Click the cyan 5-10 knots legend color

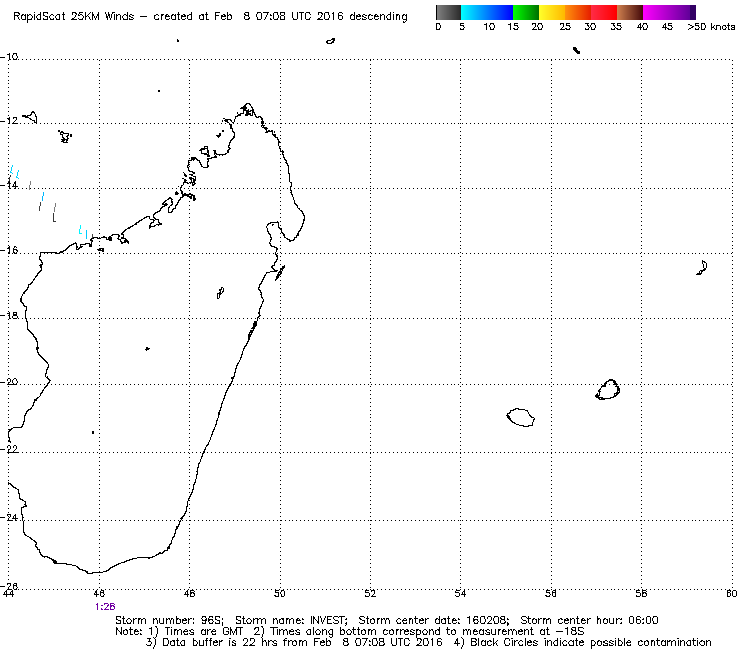(x=474, y=12)
